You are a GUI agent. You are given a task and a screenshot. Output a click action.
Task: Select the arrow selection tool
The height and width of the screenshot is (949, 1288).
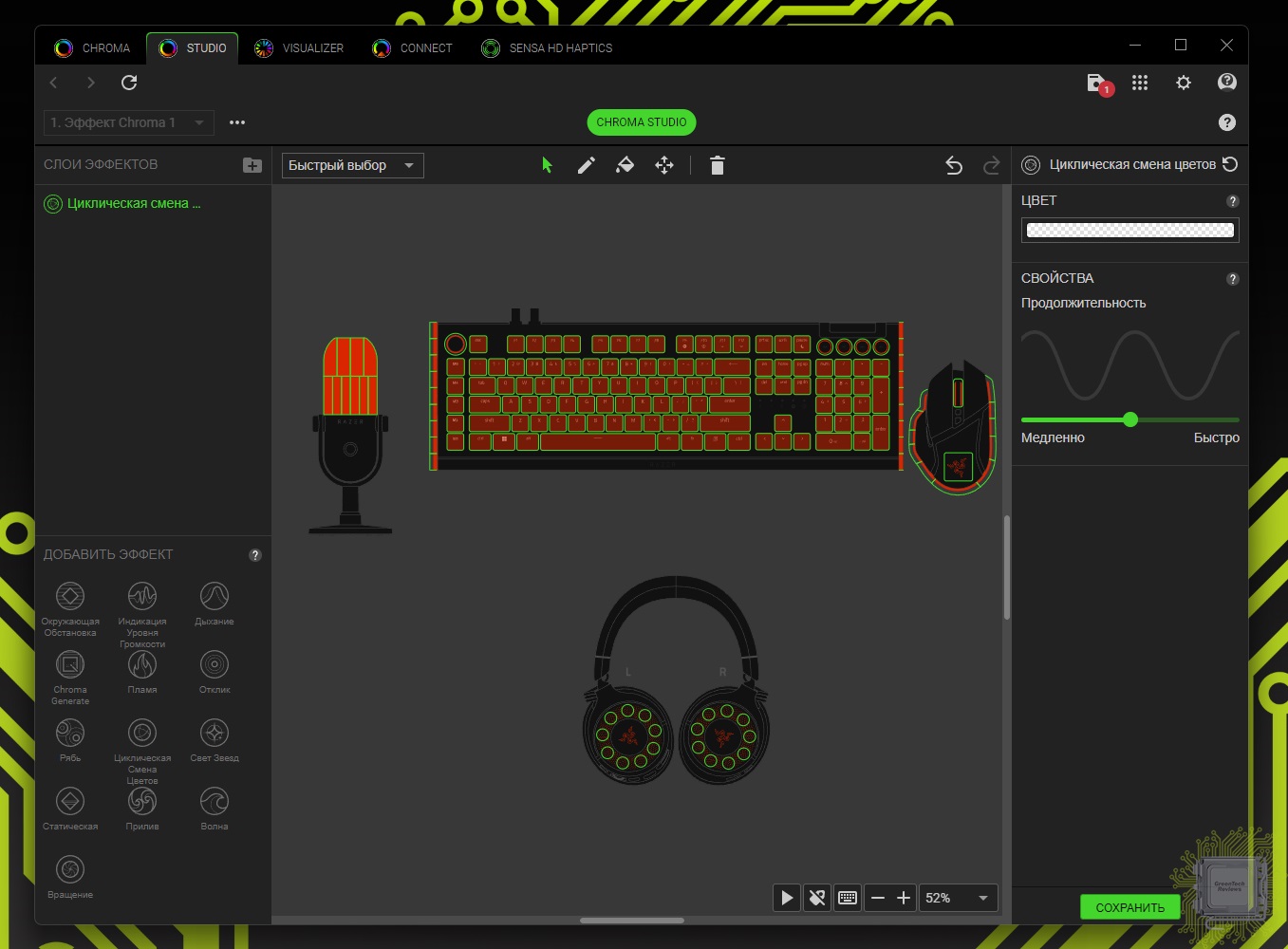(x=547, y=165)
